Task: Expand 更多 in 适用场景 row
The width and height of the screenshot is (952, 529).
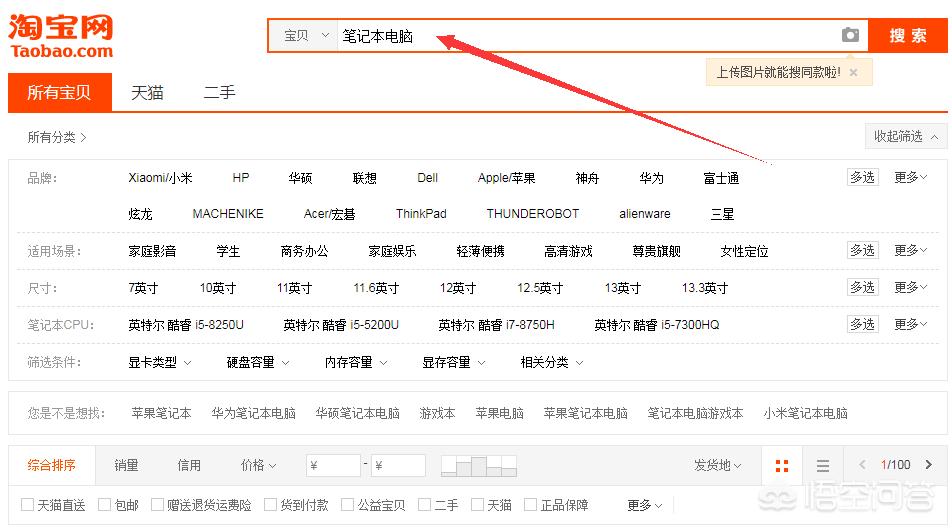Action: [910, 250]
